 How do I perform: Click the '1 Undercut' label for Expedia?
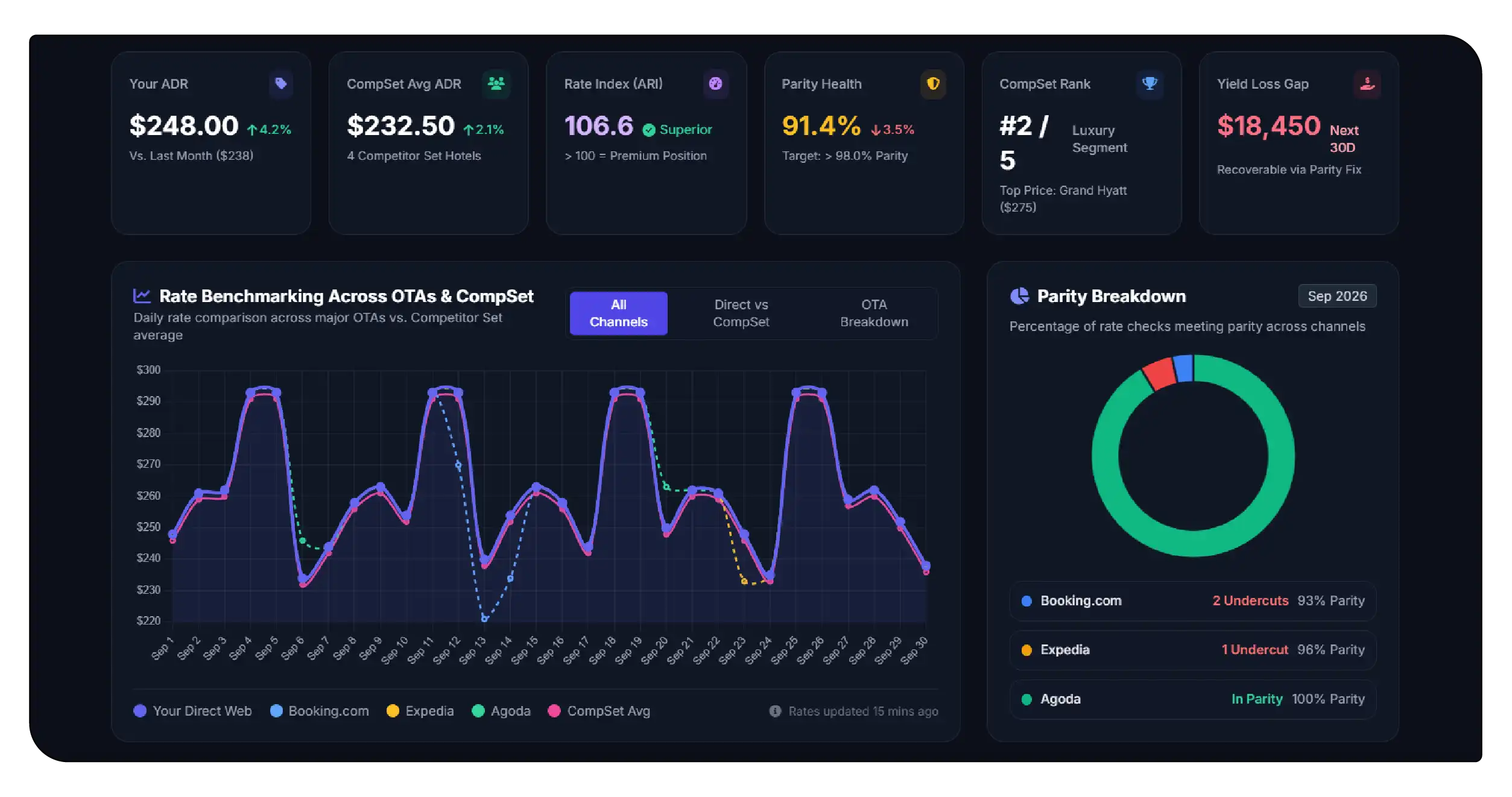click(1254, 650)
